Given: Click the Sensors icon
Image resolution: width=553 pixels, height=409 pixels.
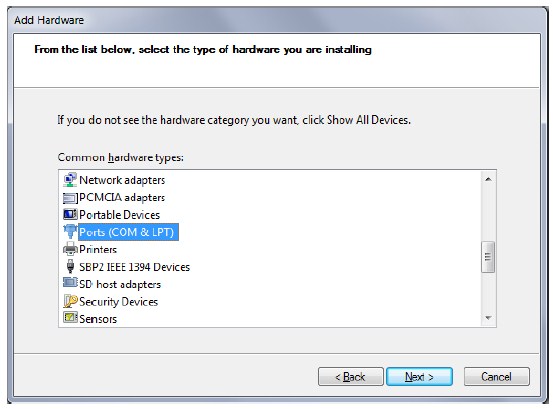Looking at the screenshot, I should tap(70, 317).
